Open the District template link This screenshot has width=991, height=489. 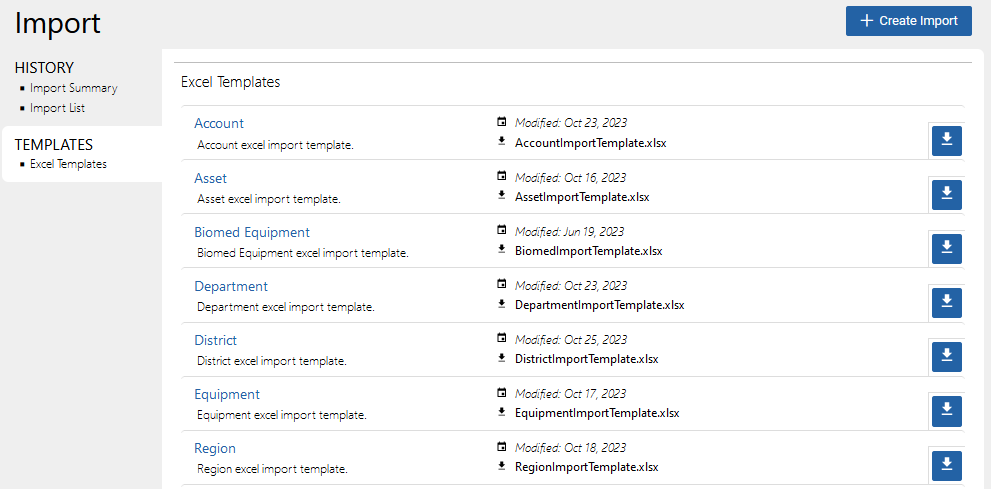click(215, 340)
